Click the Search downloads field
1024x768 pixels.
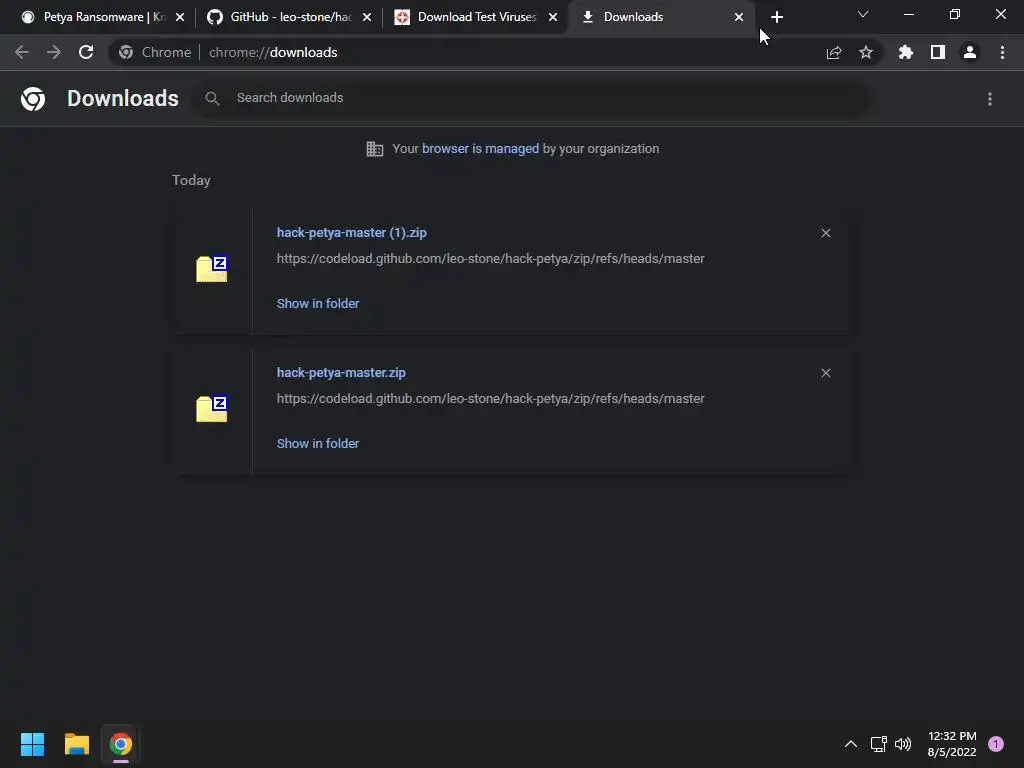(532, 98)
